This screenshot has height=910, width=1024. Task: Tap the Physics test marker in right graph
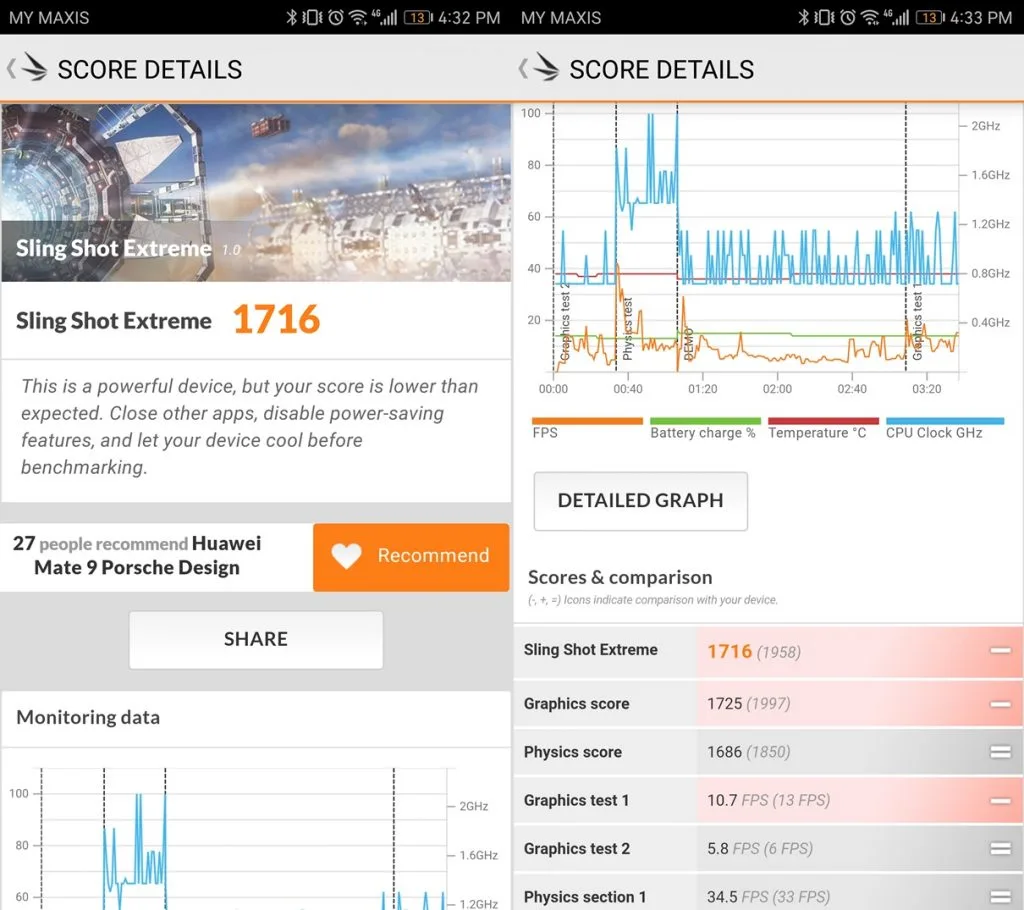click(628, 329)
